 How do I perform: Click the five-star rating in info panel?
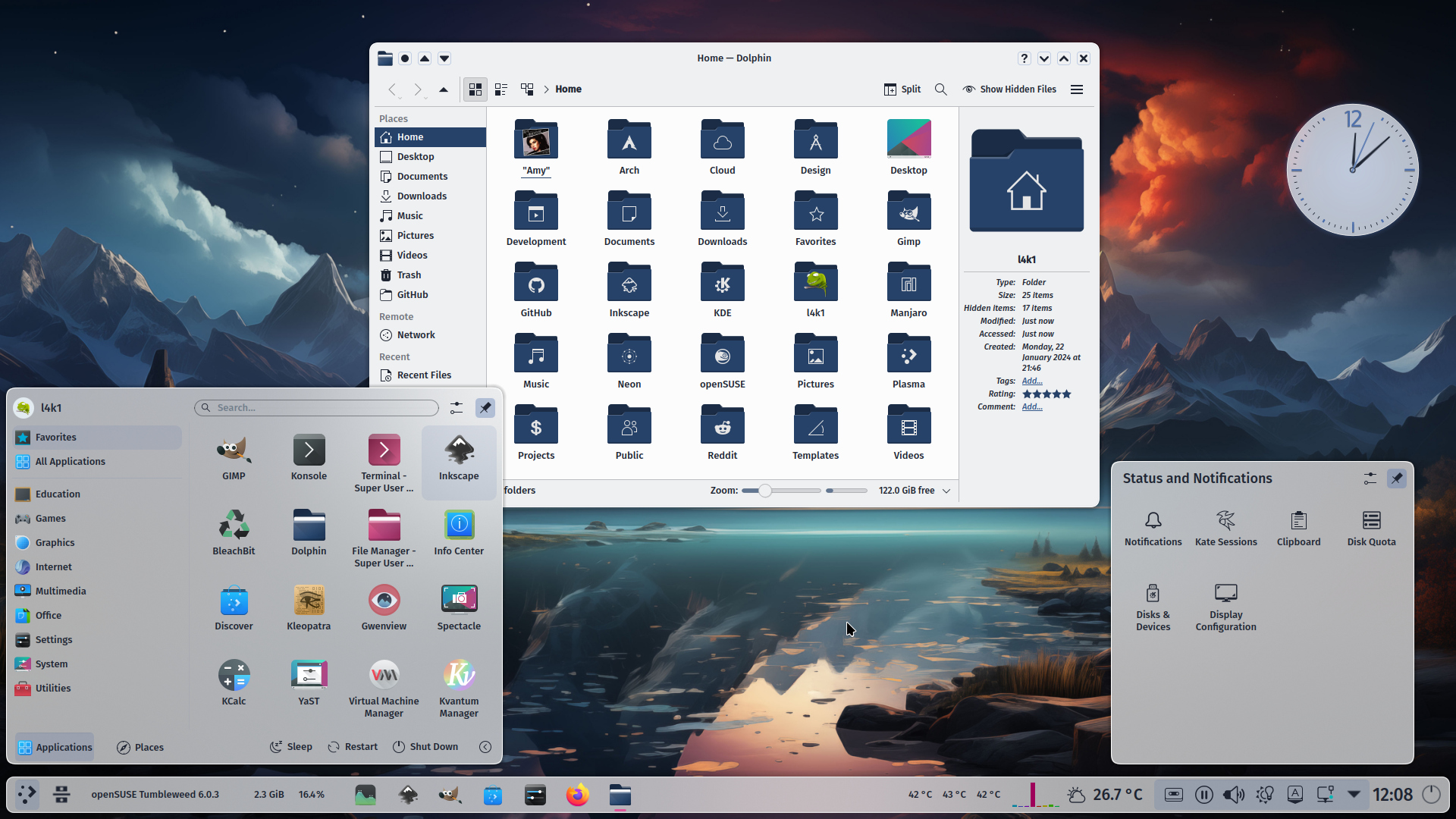tap(1046, 394)
